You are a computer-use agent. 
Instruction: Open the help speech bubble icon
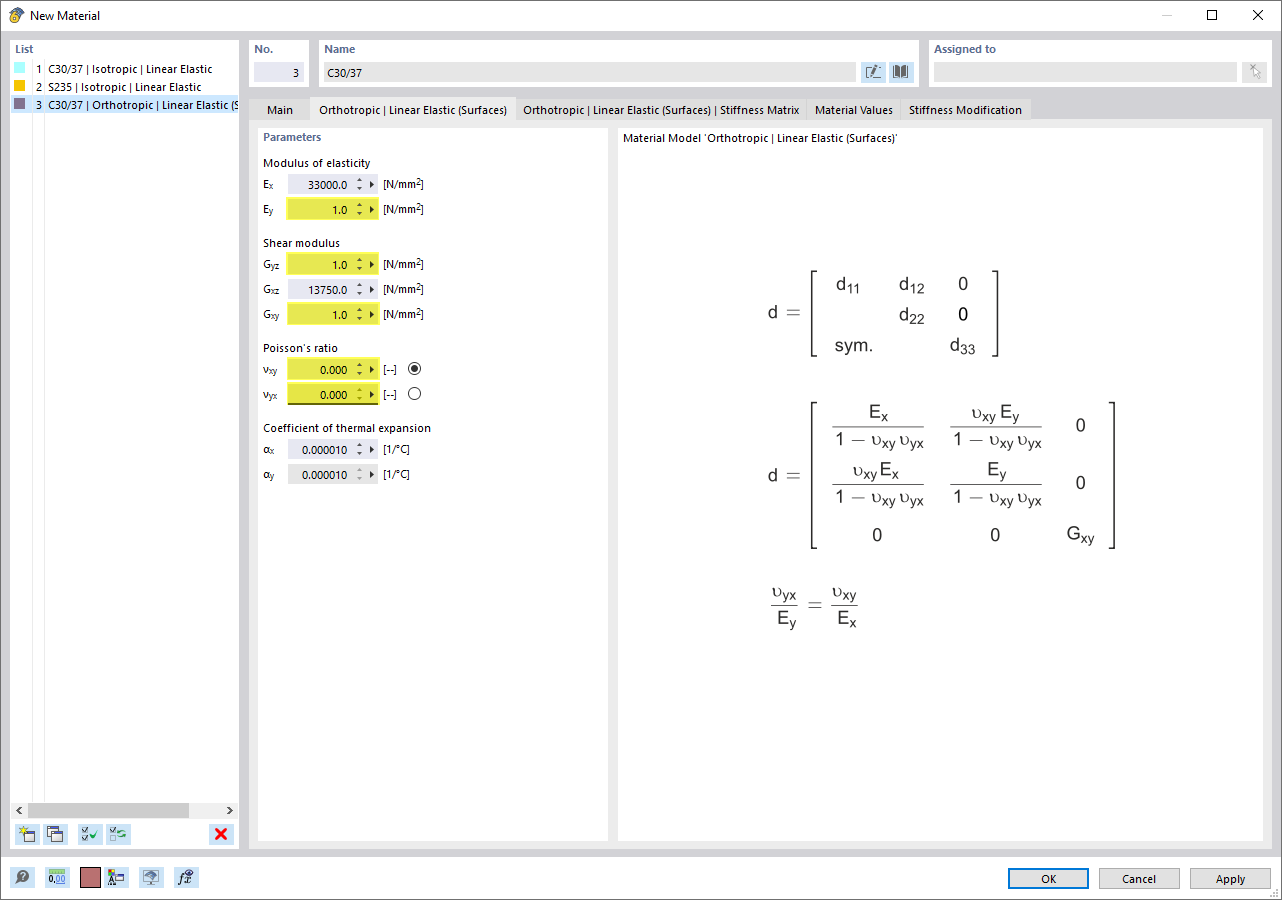point(22,877)
